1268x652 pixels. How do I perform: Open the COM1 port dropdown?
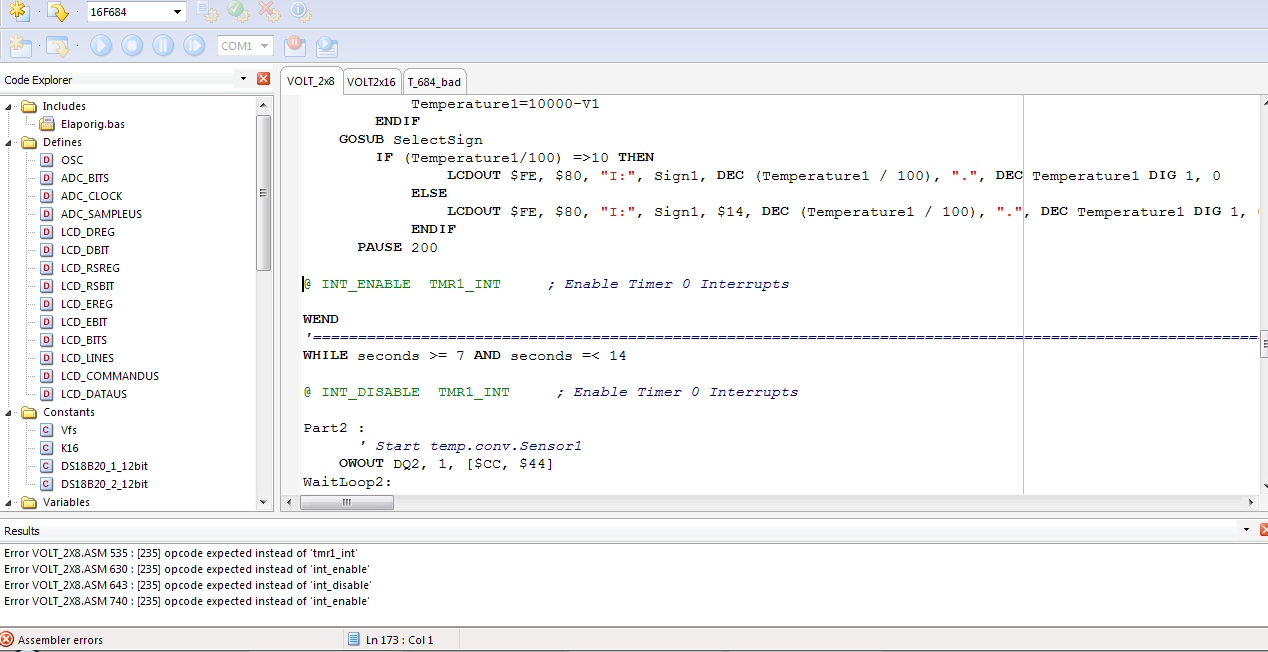coord(264,46)
